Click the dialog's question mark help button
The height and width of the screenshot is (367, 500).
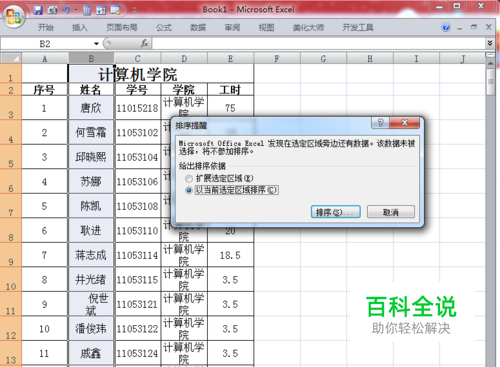pyautogui.click(x=380, y=123)
